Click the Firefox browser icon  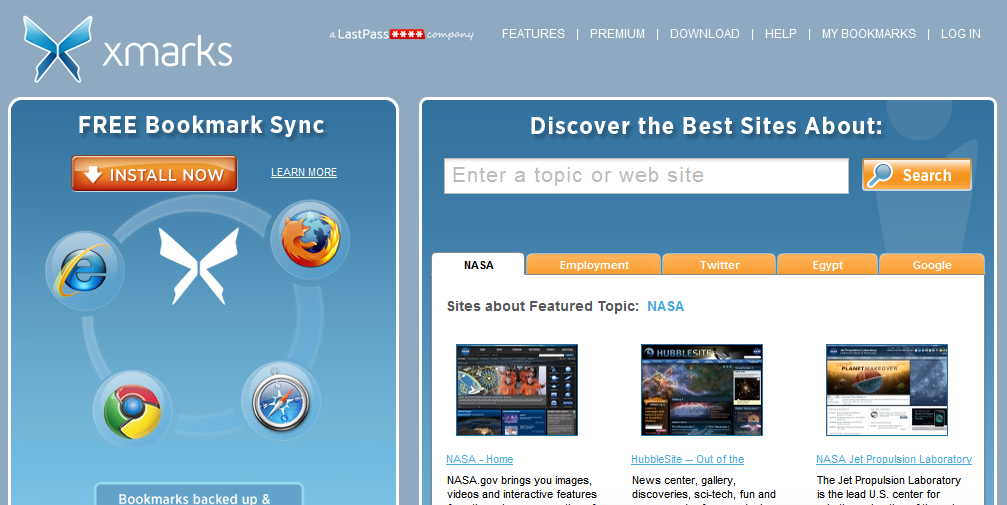pyautogui.click(x=310, y=239)
